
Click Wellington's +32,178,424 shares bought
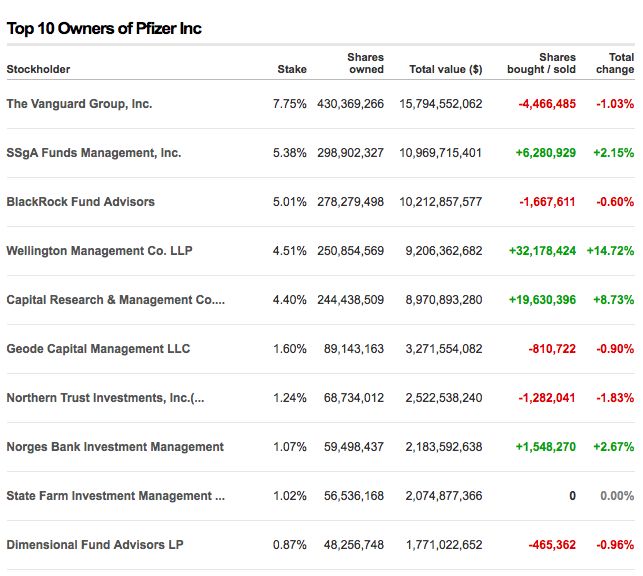543,251
